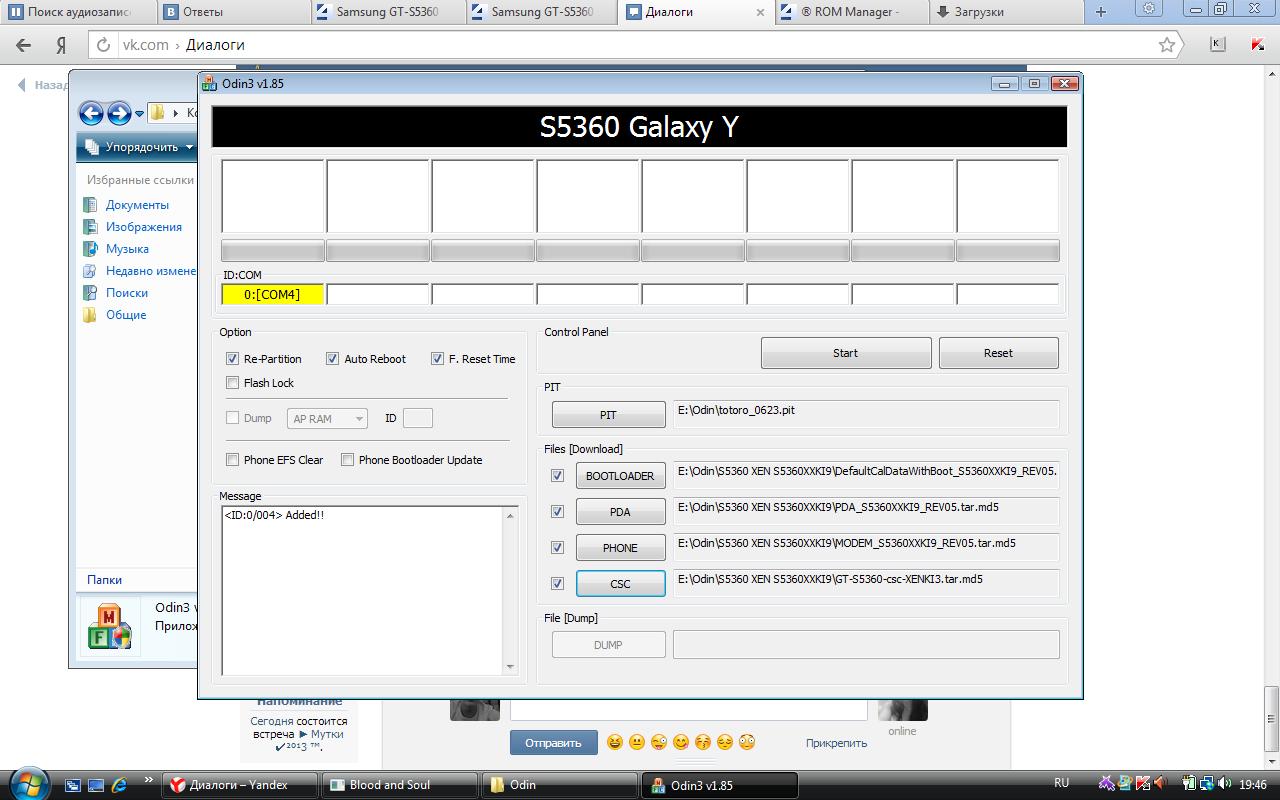
Task: Click the Yandex Я home icon
Action: (61, 45)
